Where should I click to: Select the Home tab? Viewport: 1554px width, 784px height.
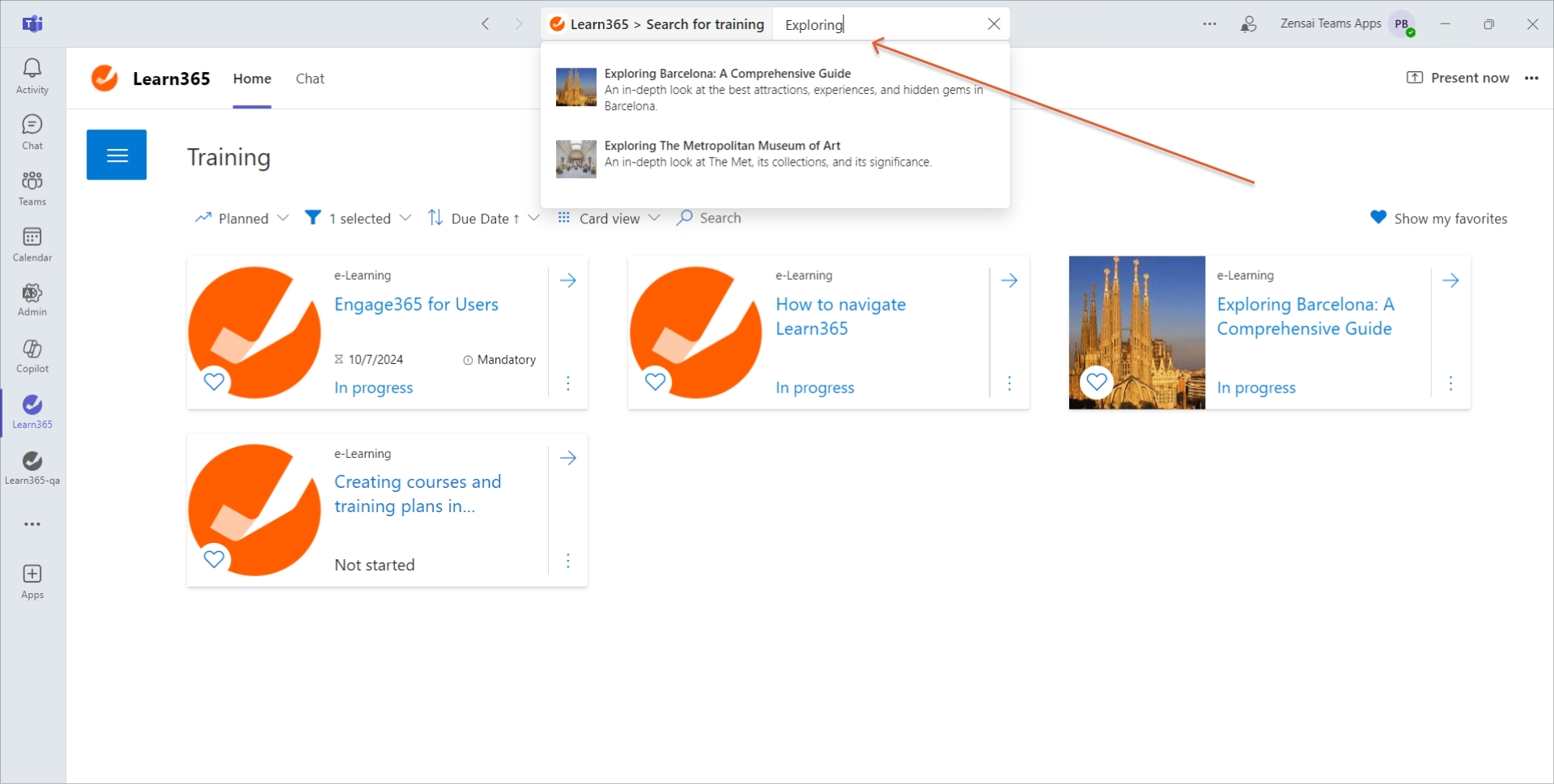252,78
